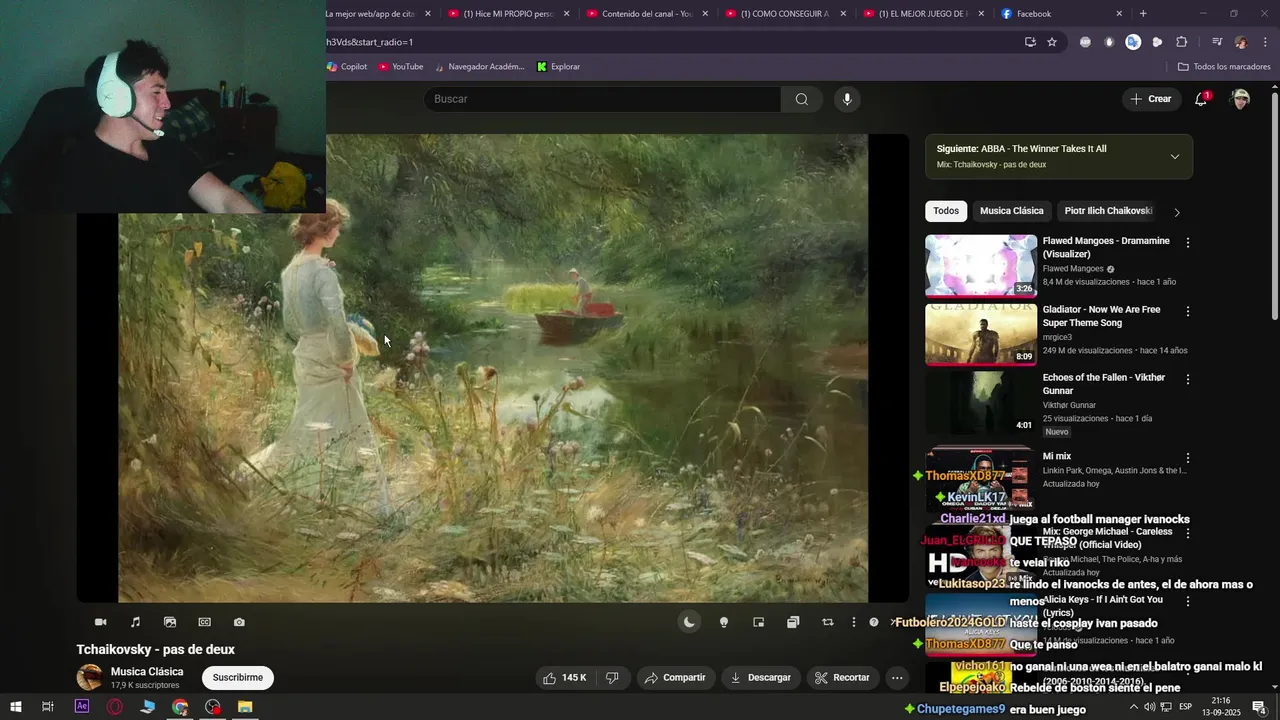Click the picture-in-picture icon below the player
This screenshot has width=1280, height=720.
pos(758,622)
